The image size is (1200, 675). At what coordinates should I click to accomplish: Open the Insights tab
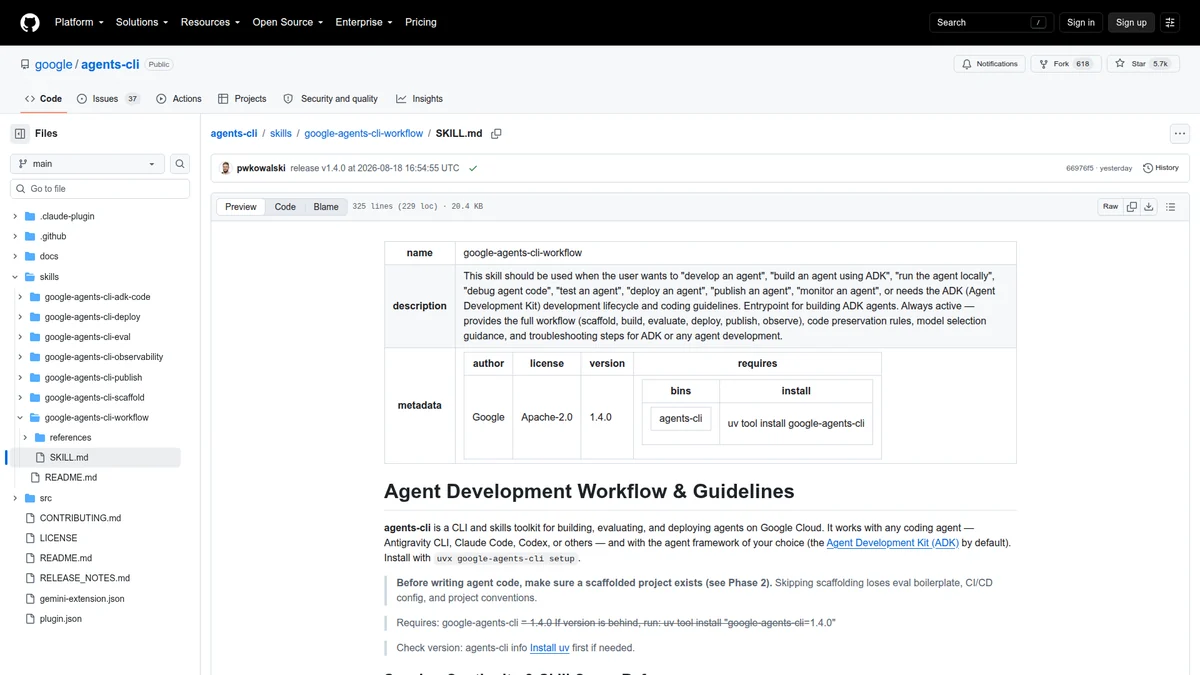419,99
